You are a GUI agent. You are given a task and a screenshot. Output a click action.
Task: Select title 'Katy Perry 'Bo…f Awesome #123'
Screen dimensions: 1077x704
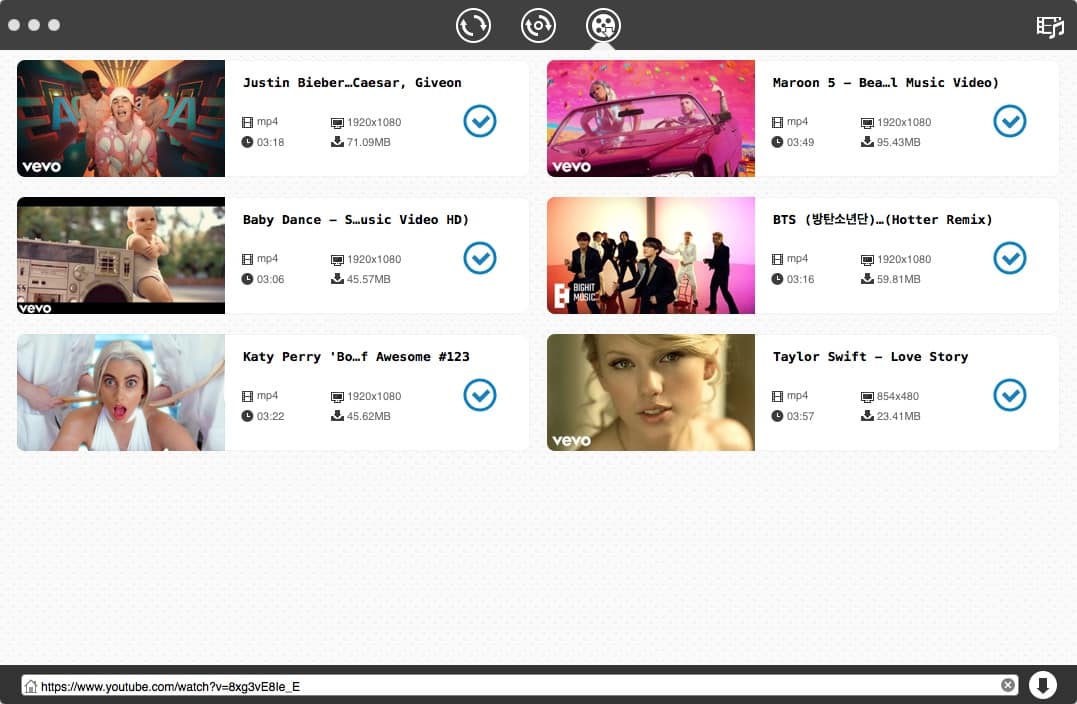pyautogui.click(x=356, y=356)
